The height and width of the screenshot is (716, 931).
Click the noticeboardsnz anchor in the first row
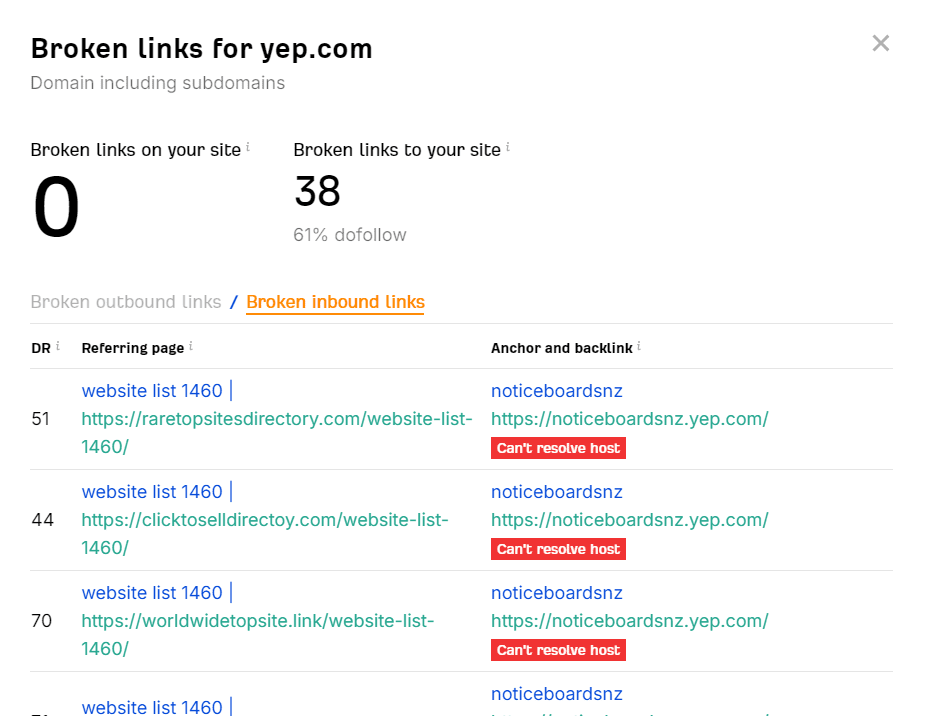(556, 390)
